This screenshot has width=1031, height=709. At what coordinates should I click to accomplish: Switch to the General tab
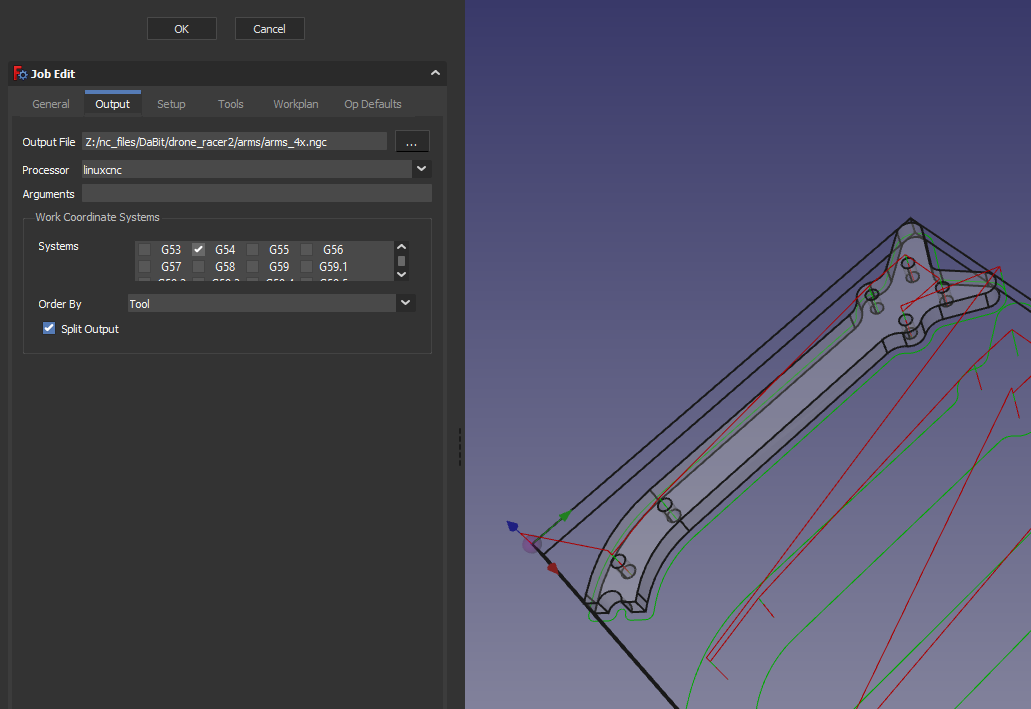(50, 103)
